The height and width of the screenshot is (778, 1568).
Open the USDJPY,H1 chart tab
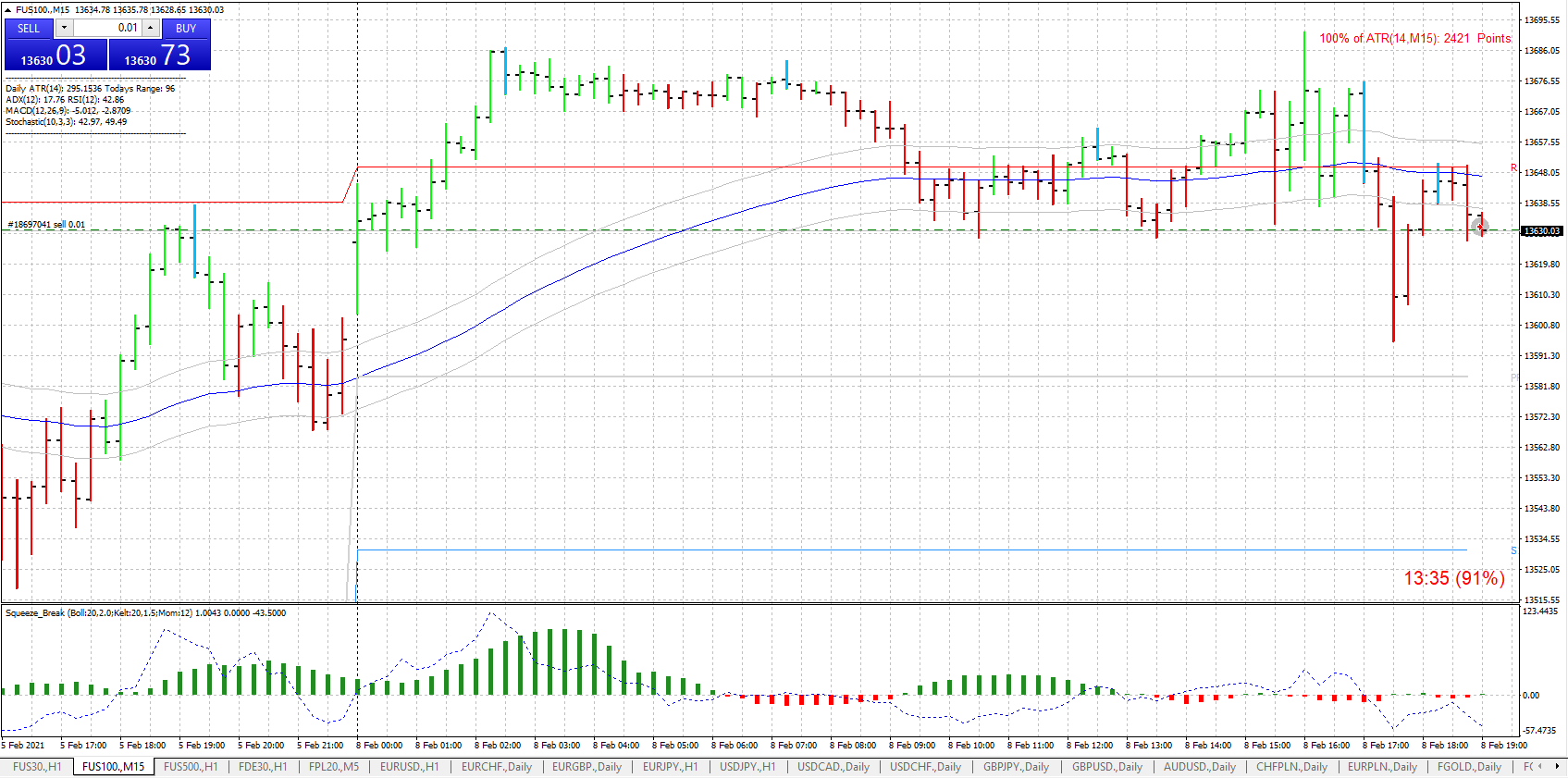(747, 767)
